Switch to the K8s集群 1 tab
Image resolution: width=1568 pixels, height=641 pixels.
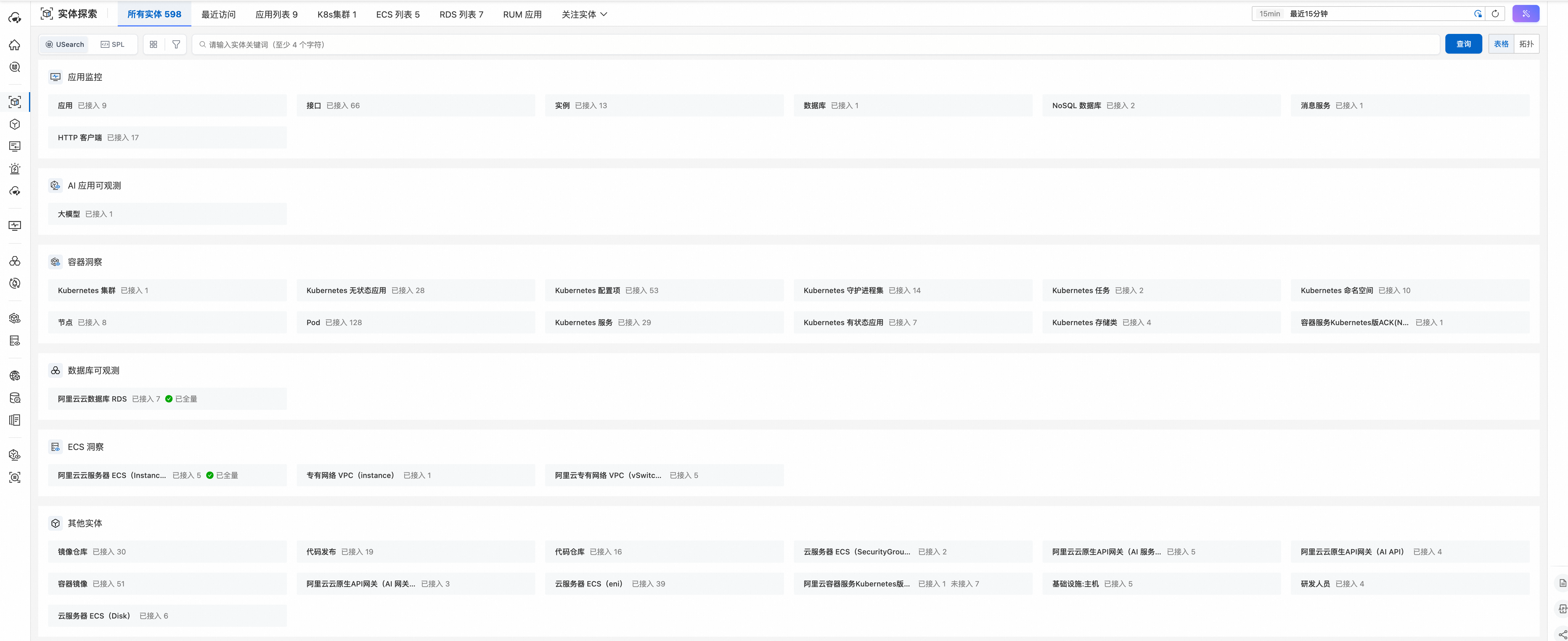(x=337, y=14)
